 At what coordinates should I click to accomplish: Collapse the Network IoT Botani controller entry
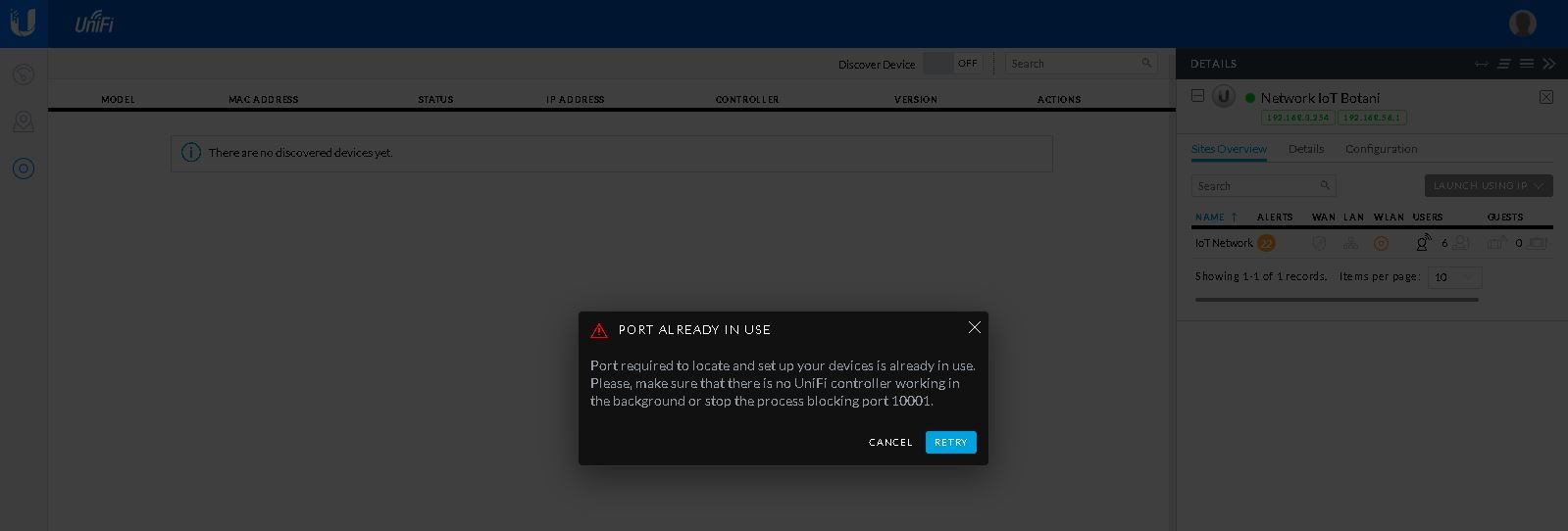click(x=1197, y=95)
